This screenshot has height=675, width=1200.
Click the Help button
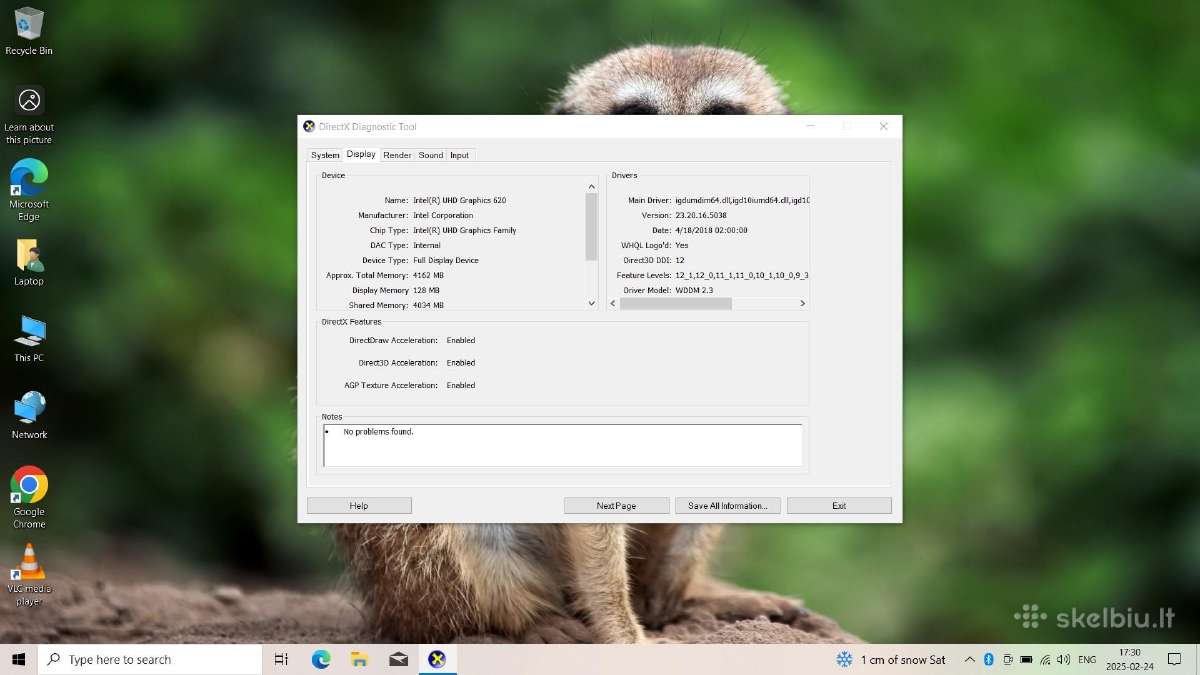pos(359,506)
